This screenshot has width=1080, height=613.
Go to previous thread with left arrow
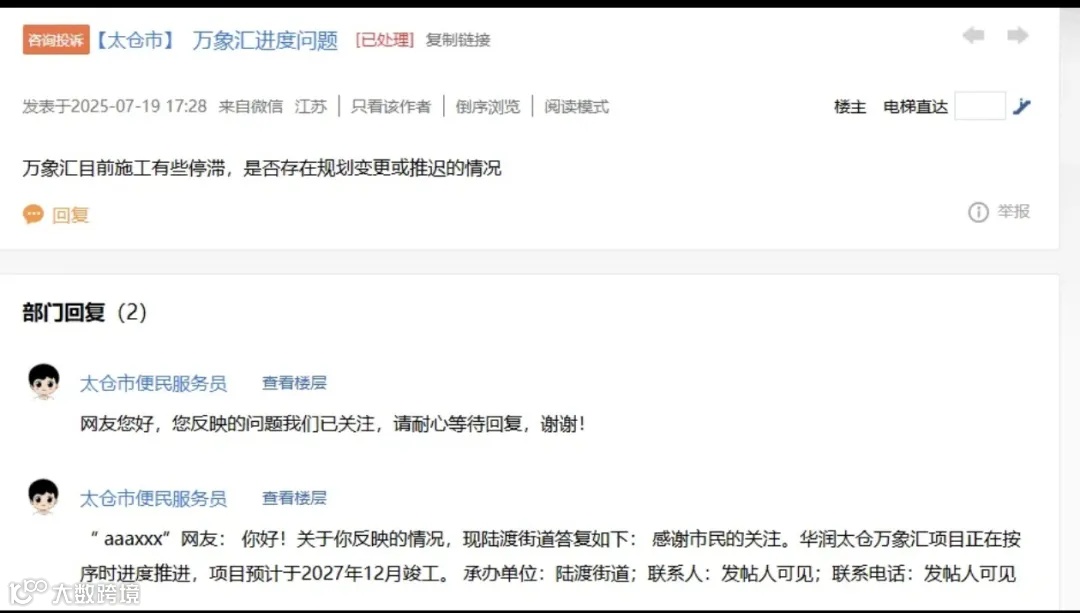(973, 35)
